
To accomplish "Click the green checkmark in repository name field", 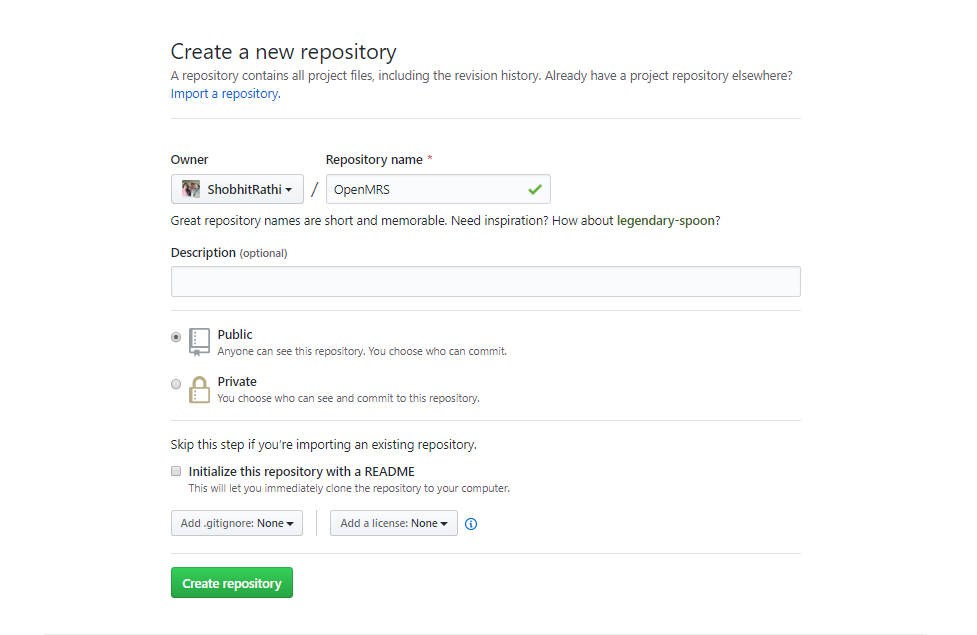I will (x=535, y=189).
